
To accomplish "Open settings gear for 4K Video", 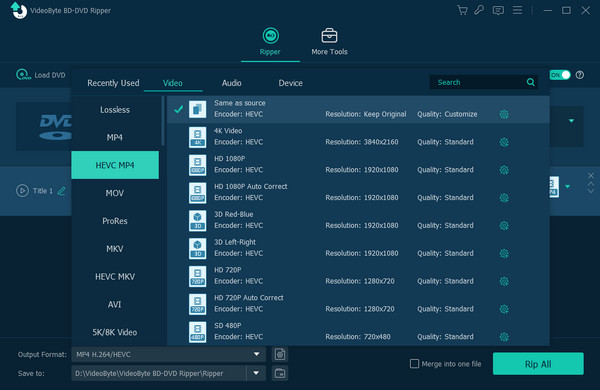I will point(504,142).
